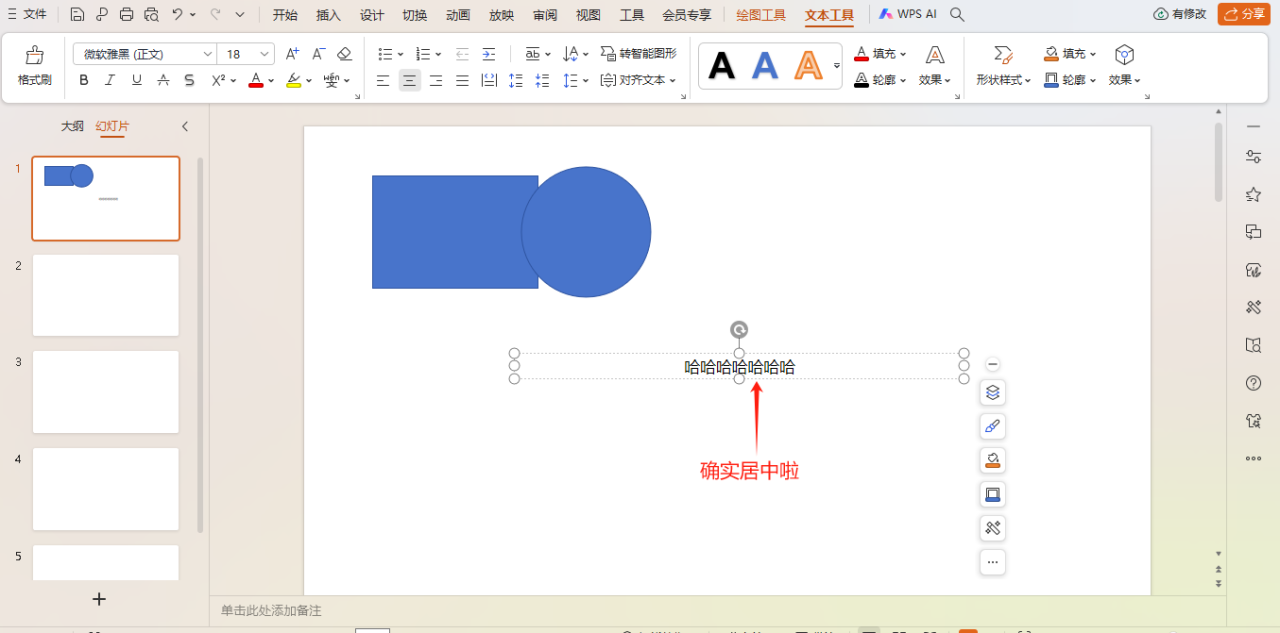1280x633 pixels.
Task: Toggle italic formatting in the ribbon
Action: coord(110,80)
